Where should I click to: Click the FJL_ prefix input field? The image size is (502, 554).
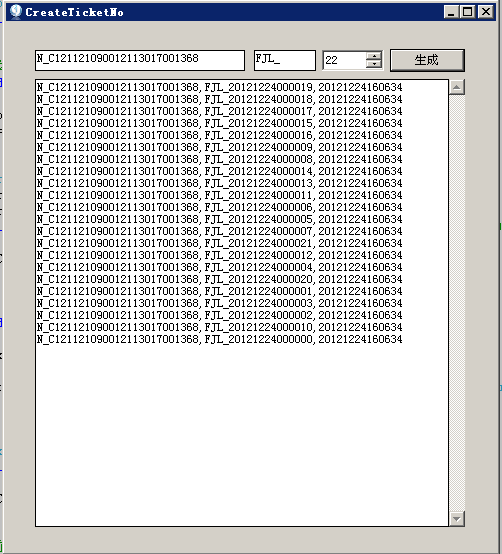(x=285, y=60)
